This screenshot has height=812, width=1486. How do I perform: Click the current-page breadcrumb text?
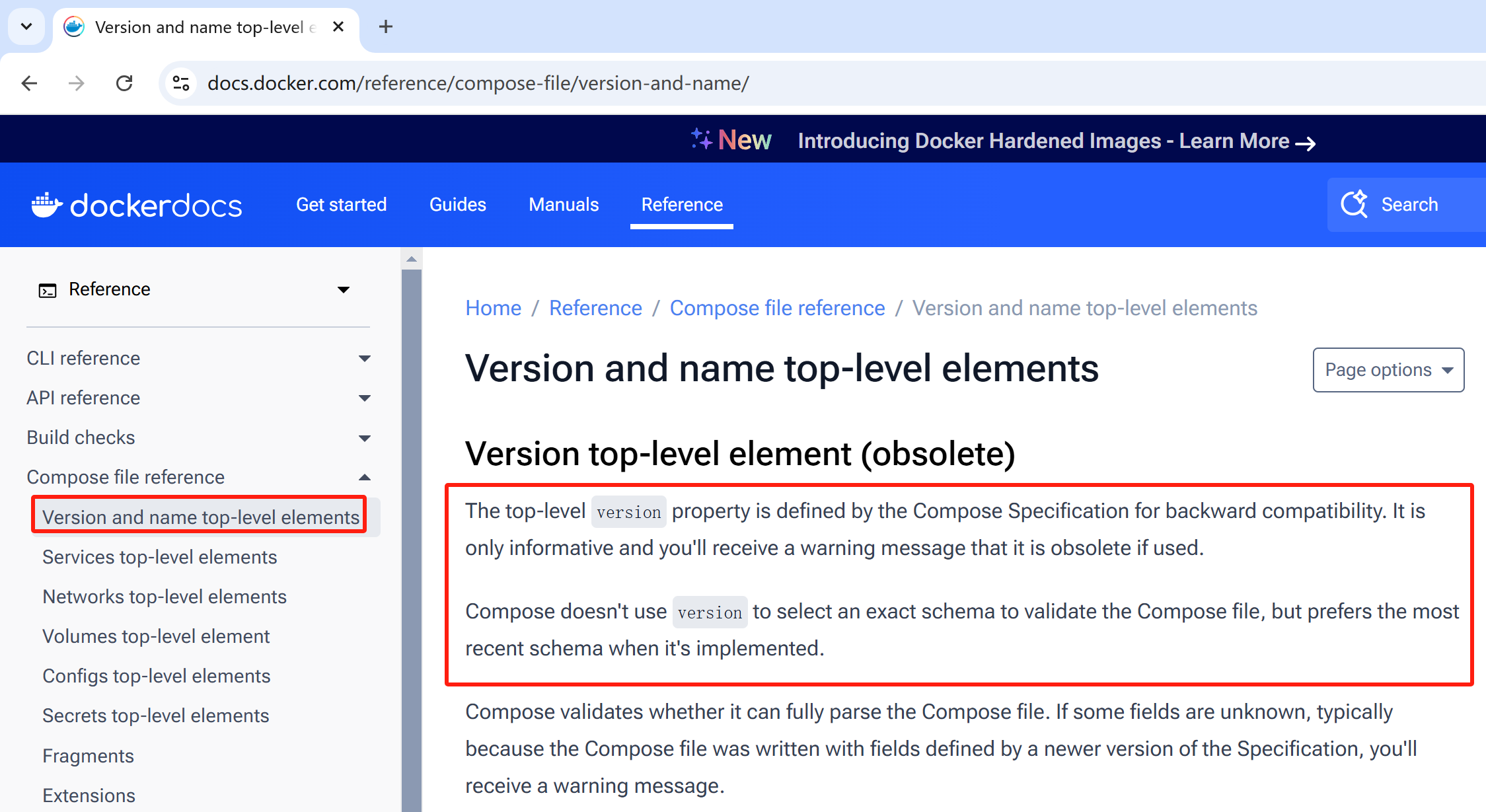tap(1084, 308)
